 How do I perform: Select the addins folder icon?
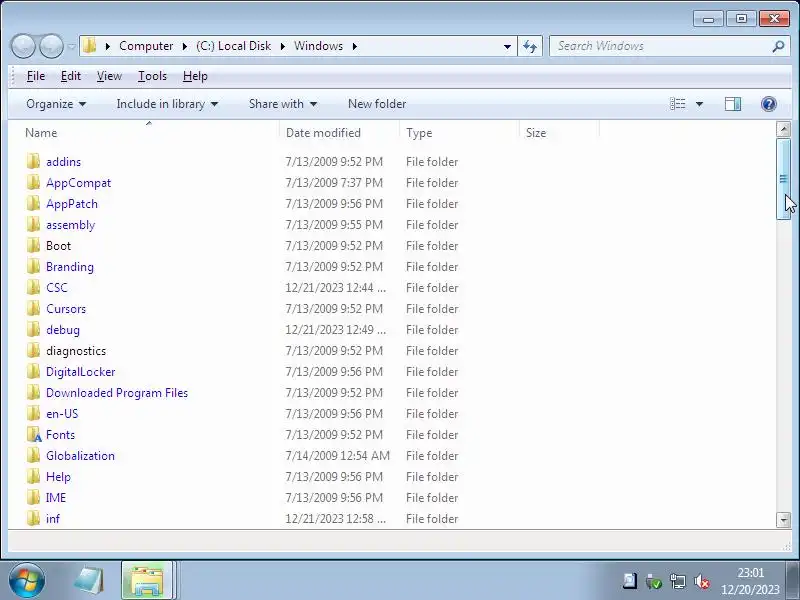33,162
